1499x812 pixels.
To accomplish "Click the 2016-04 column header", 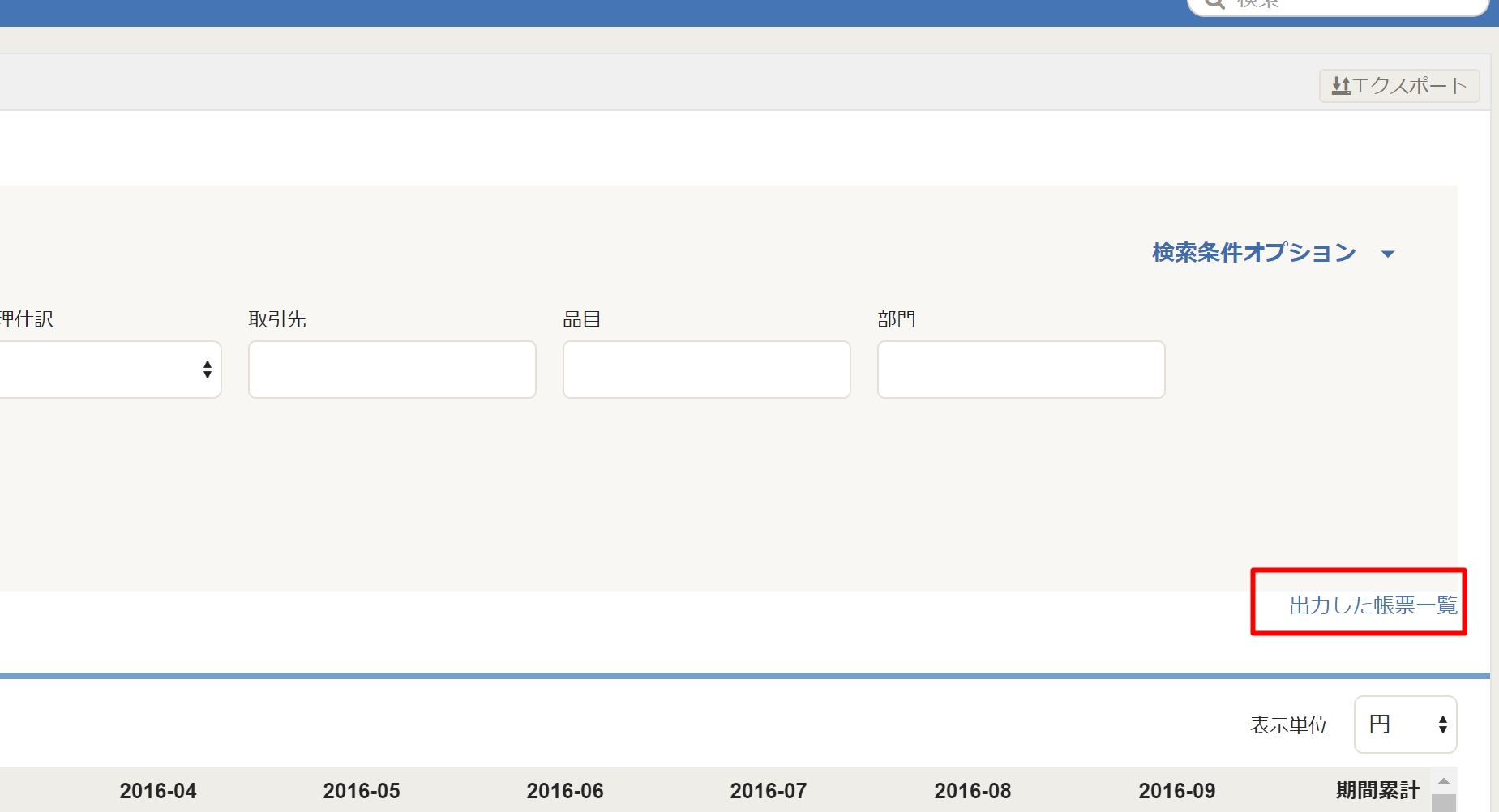I will 158,791.
